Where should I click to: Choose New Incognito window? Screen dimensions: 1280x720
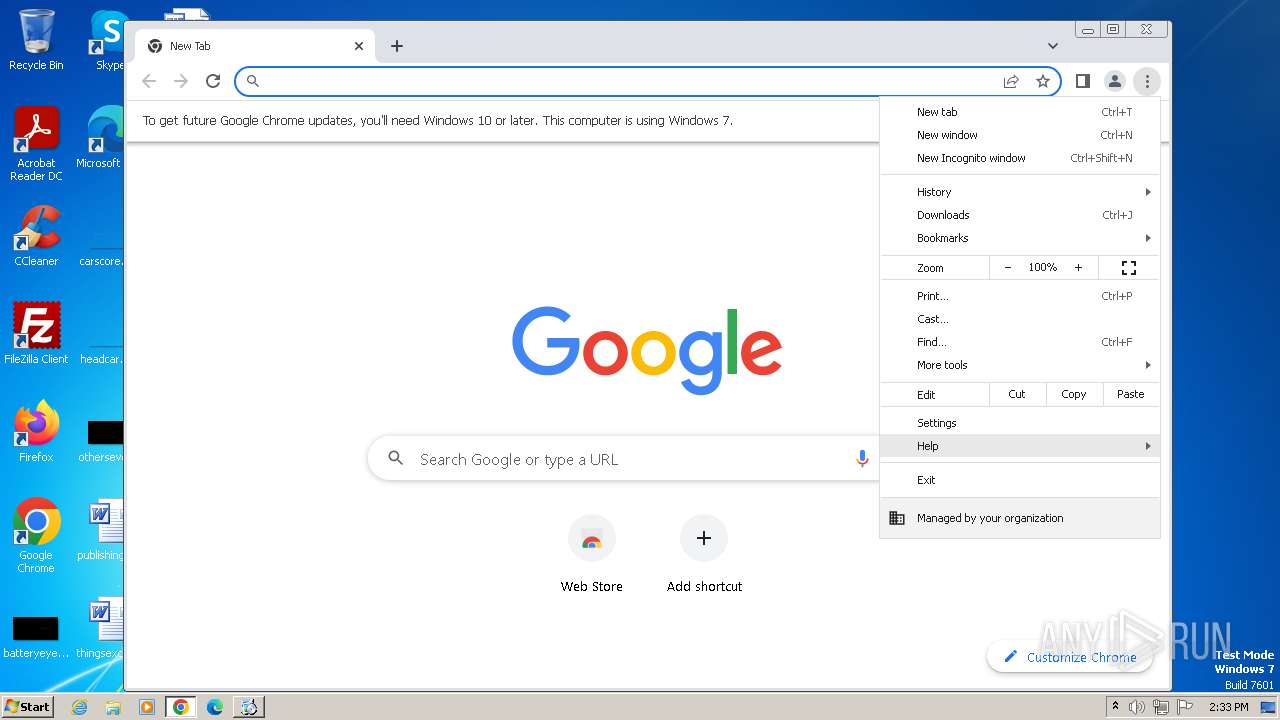(x=1020, y=158)
